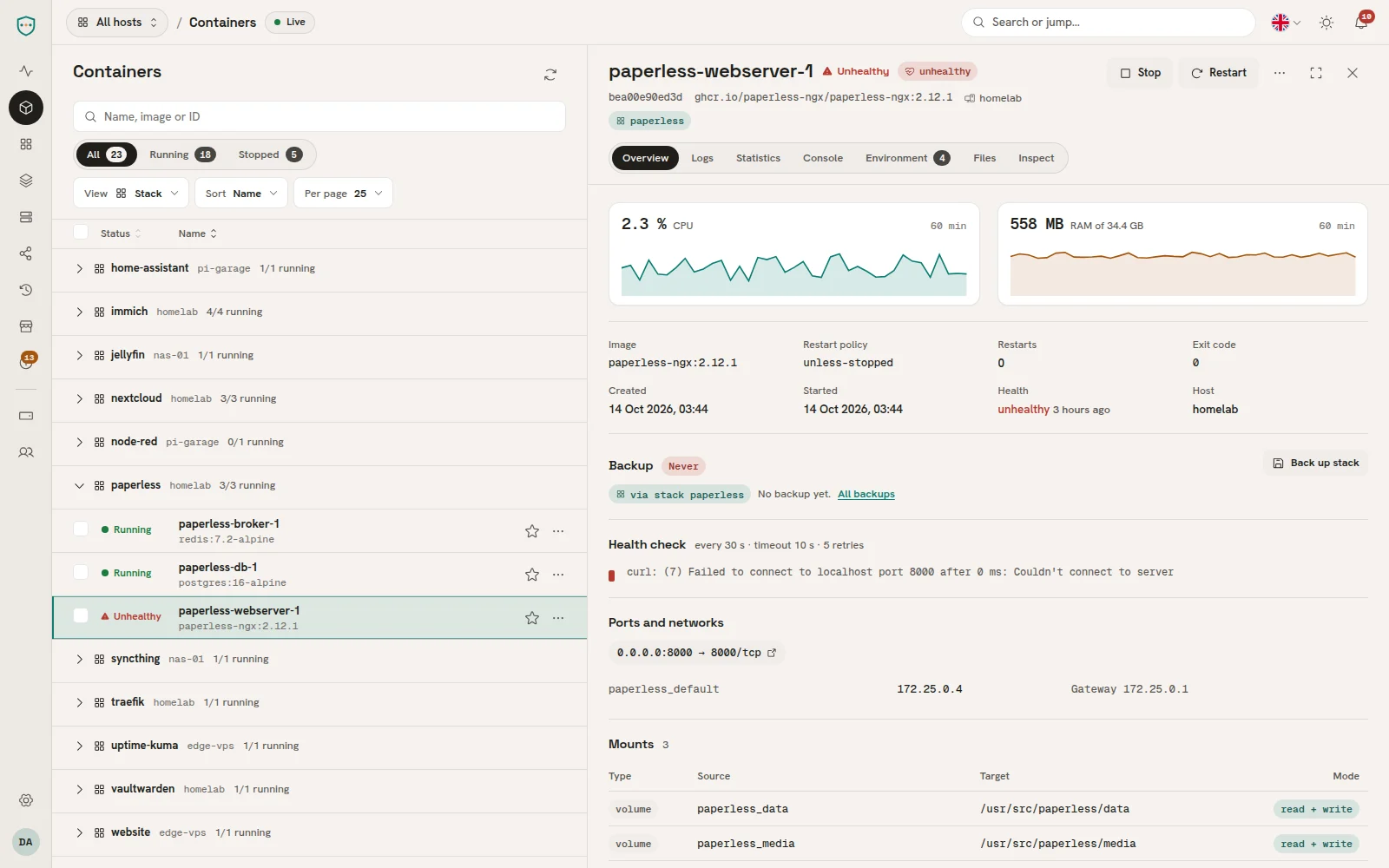Star the paperless-broker-1 container

point(532,531)
